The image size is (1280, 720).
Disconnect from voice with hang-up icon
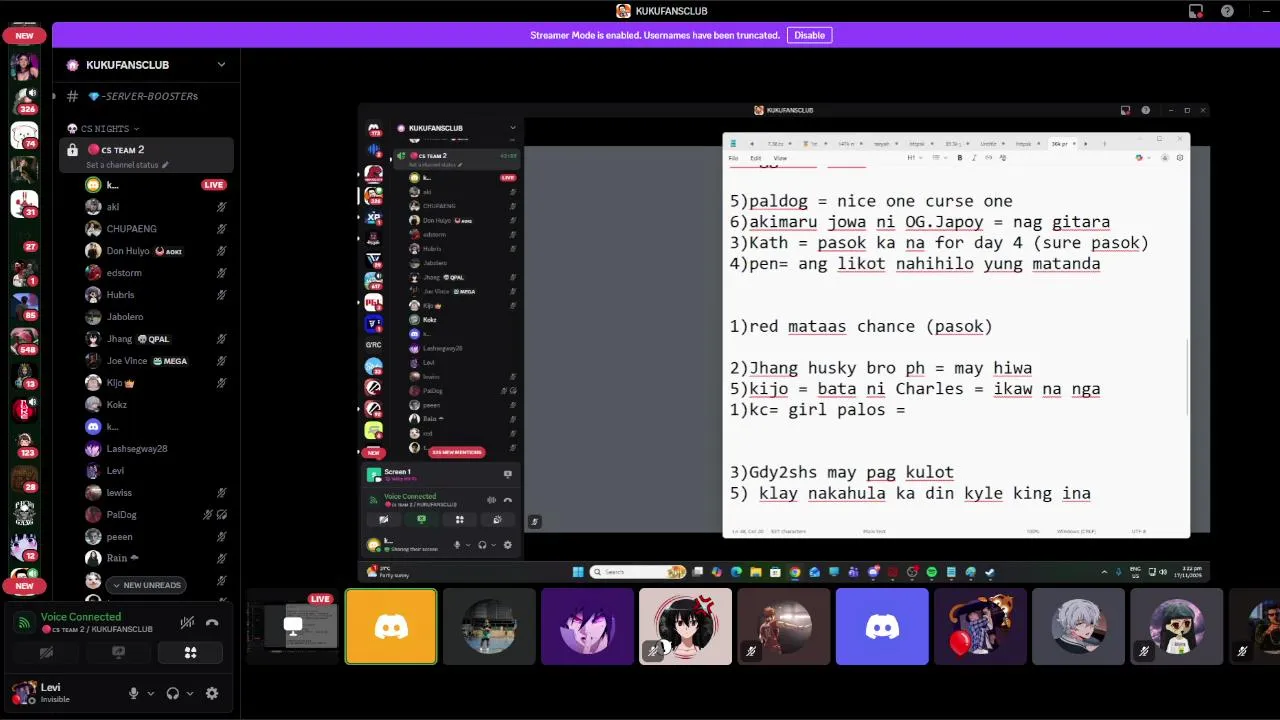click(212, 622)
